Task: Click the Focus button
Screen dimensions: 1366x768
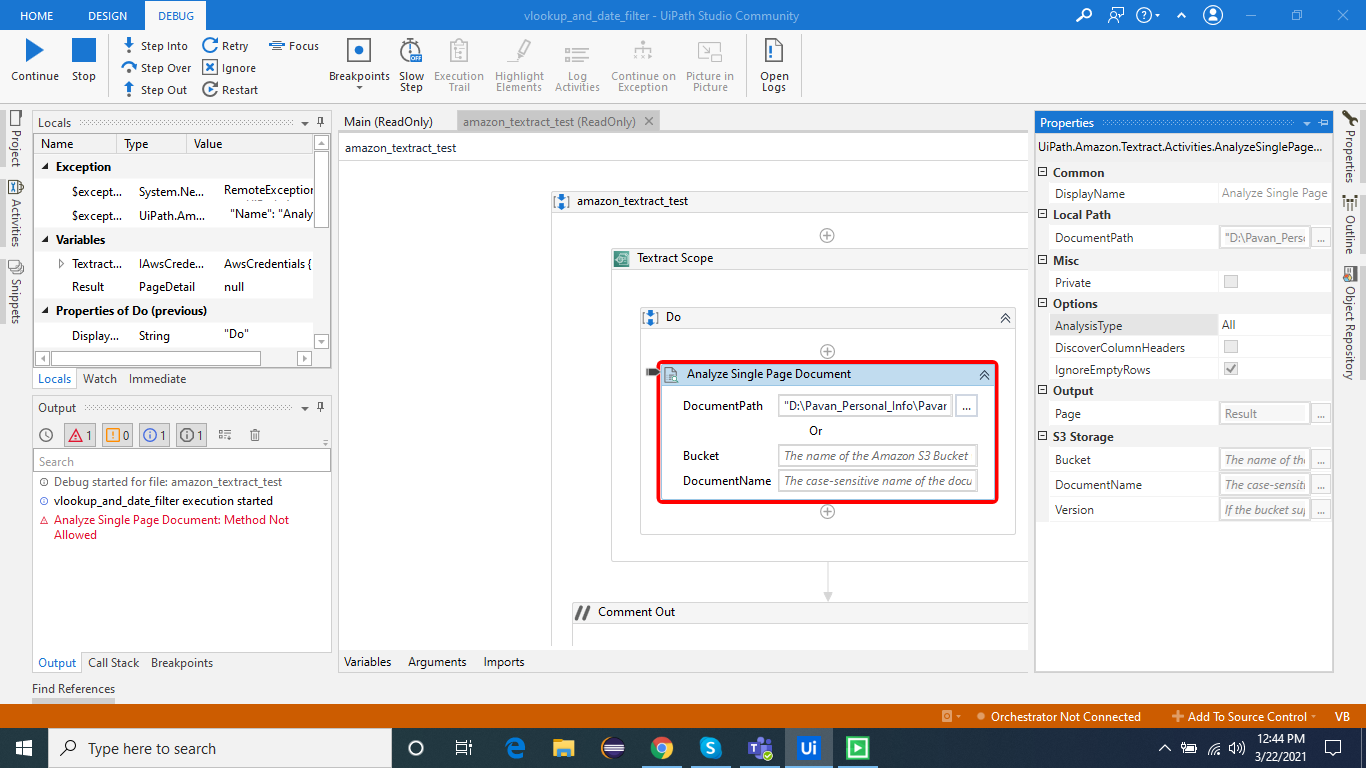Action: pyautogui.click(x=294, y=46)
